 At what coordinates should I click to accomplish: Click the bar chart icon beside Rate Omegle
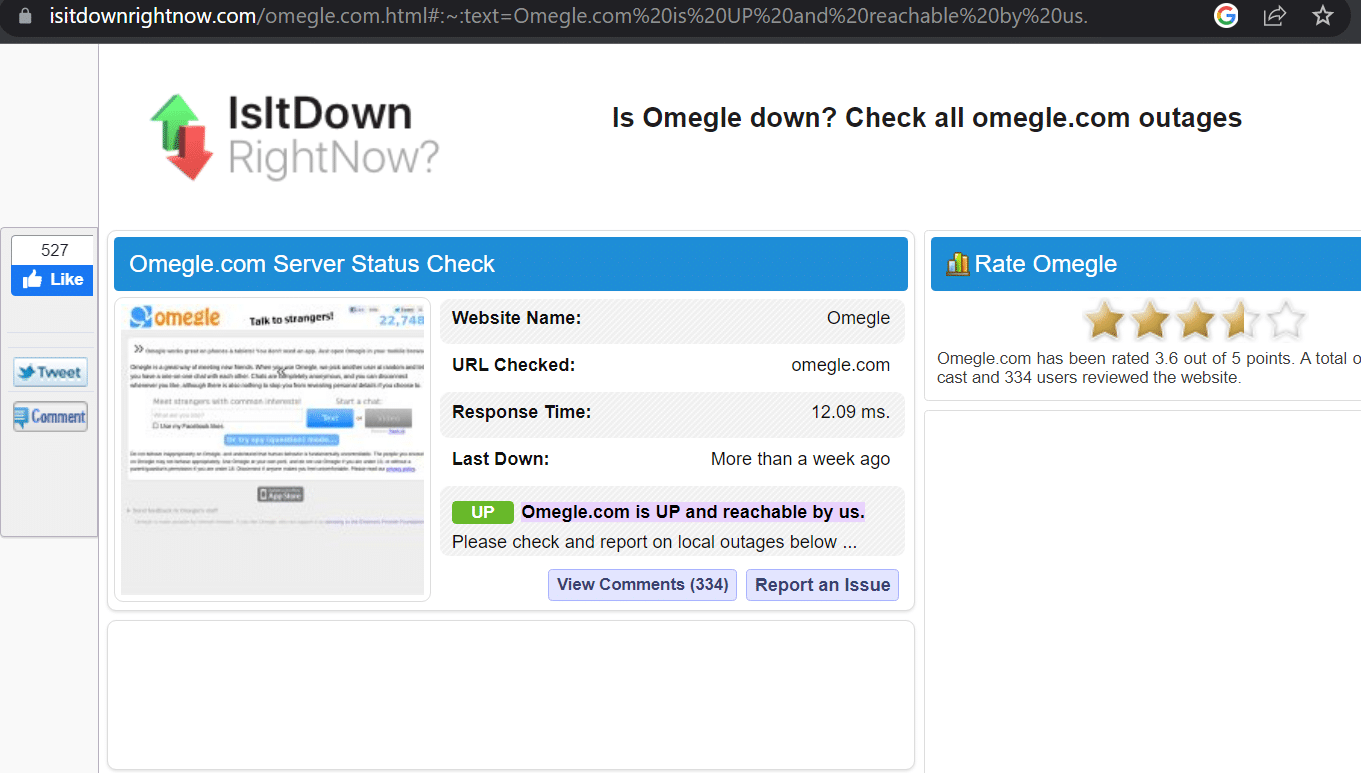pos(958,264)
